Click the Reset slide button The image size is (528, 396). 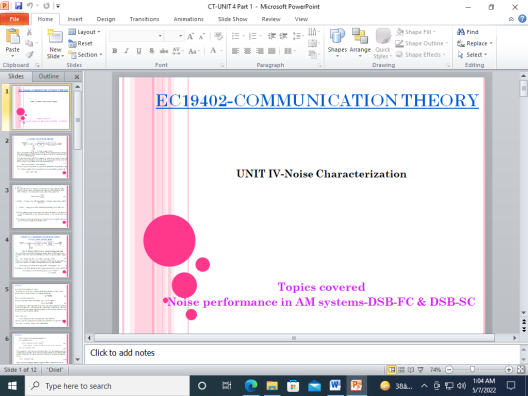tap(80, 43)
